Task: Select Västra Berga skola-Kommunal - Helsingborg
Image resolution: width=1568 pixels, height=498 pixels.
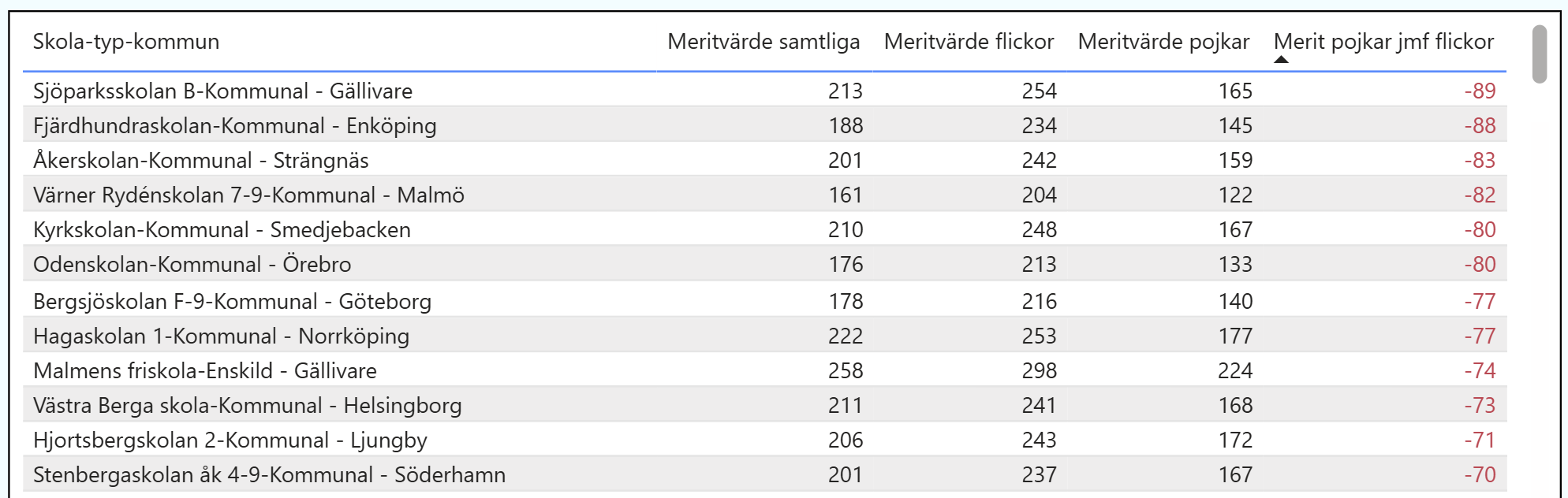Action: 247,406
